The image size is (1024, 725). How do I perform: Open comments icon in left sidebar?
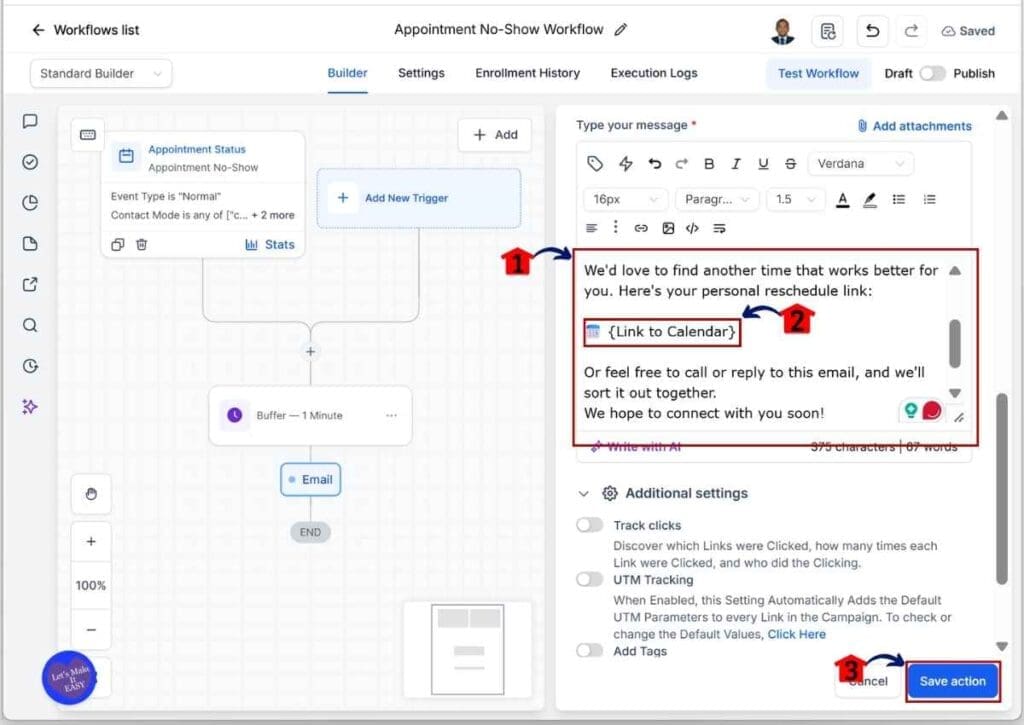[30, 121]
